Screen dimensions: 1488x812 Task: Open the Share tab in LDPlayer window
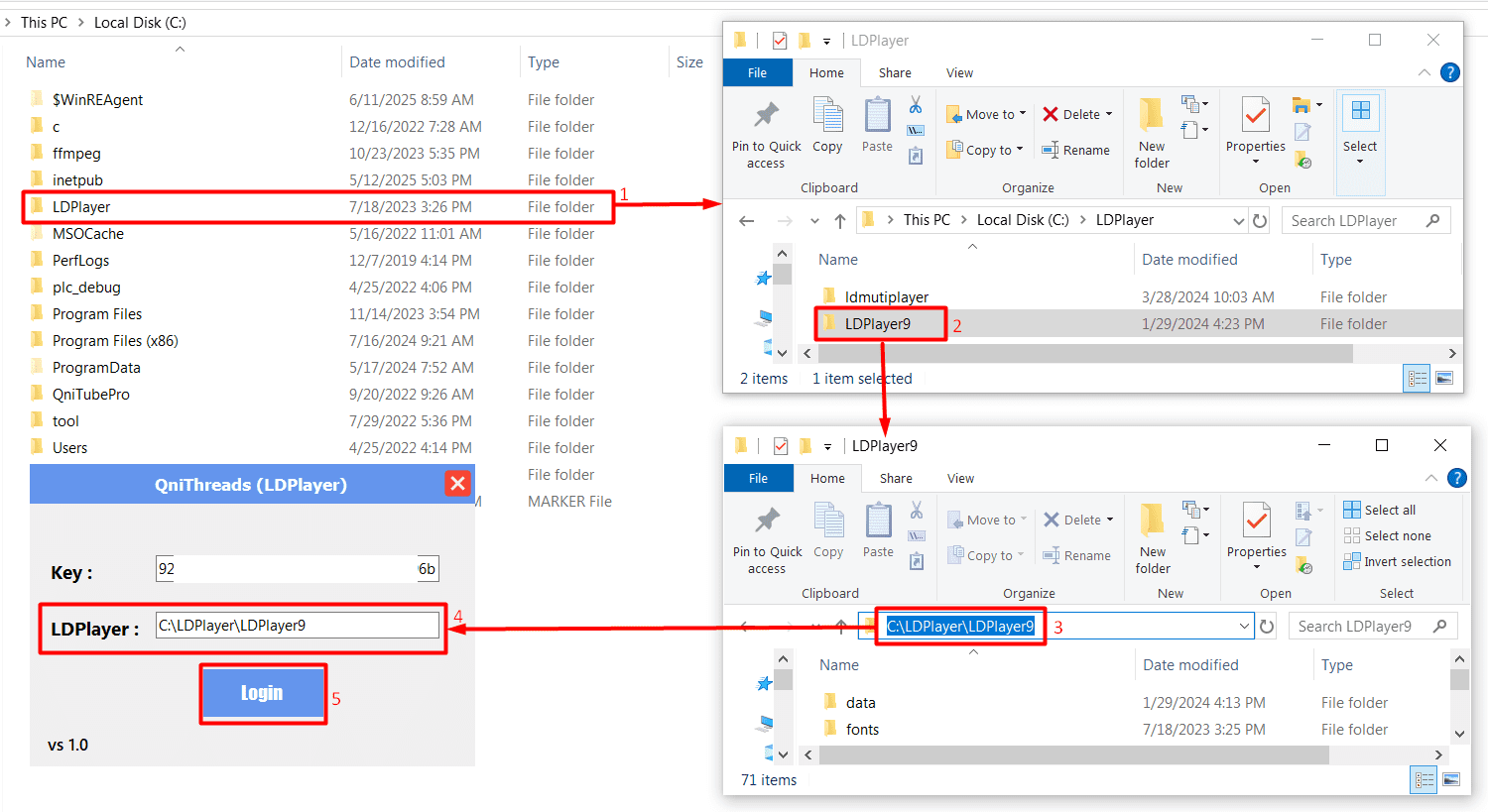(895, 72)
